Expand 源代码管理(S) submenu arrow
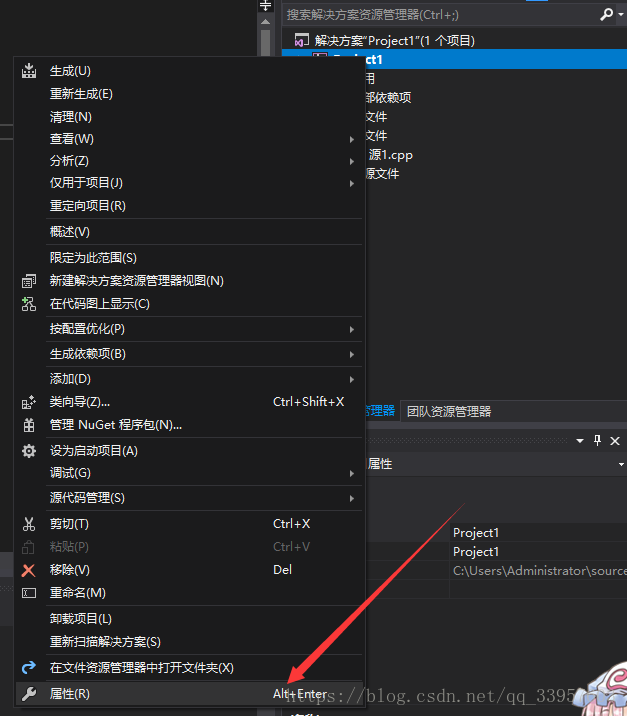627x716 pixels. [352, 498]
